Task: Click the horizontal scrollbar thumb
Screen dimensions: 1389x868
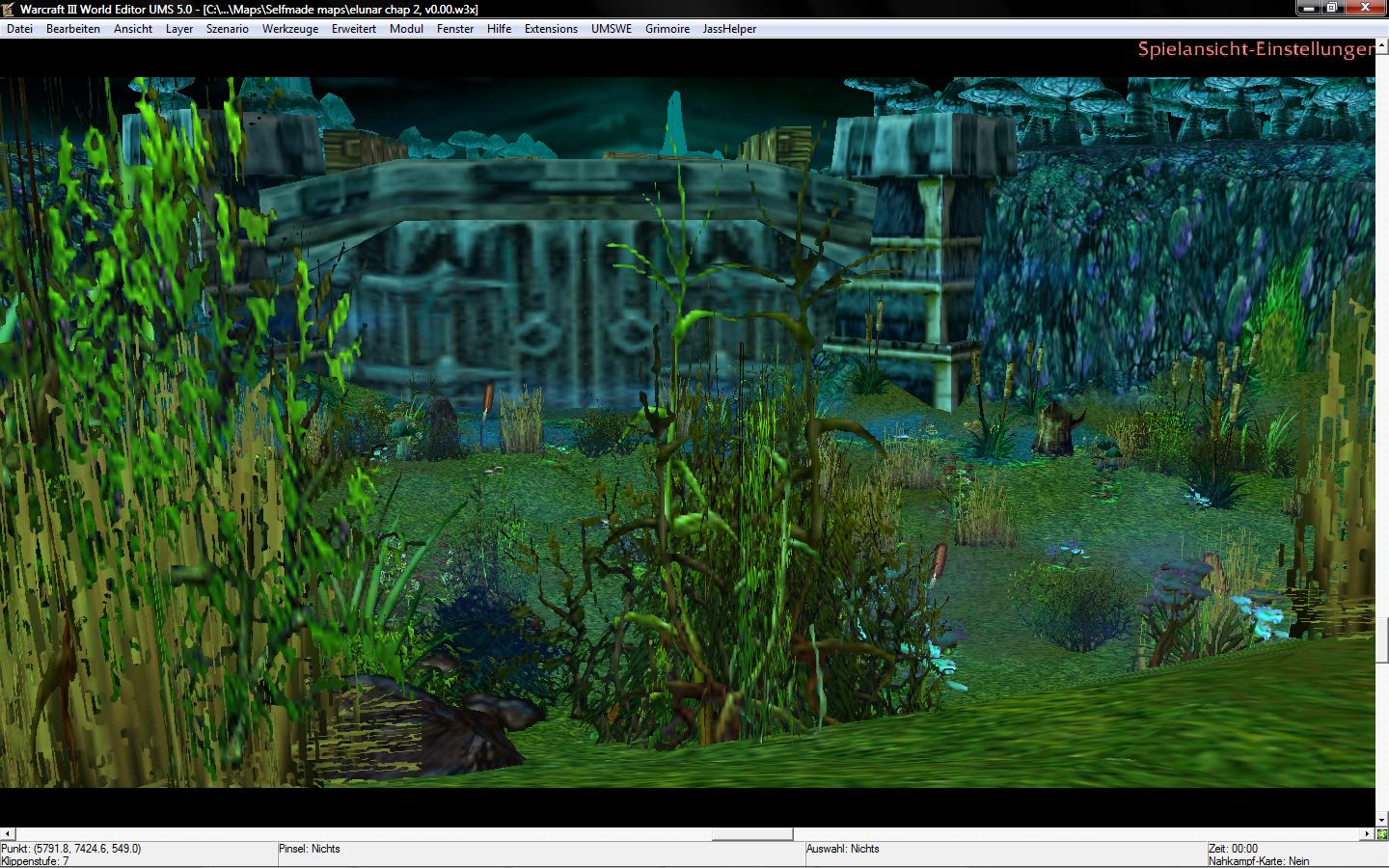Action: [x=752, y=833]
